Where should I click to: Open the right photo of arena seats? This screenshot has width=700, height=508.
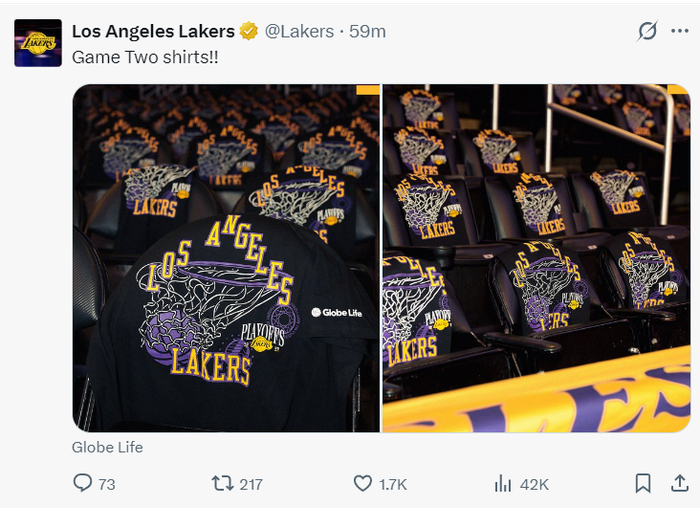coord(536,258)
